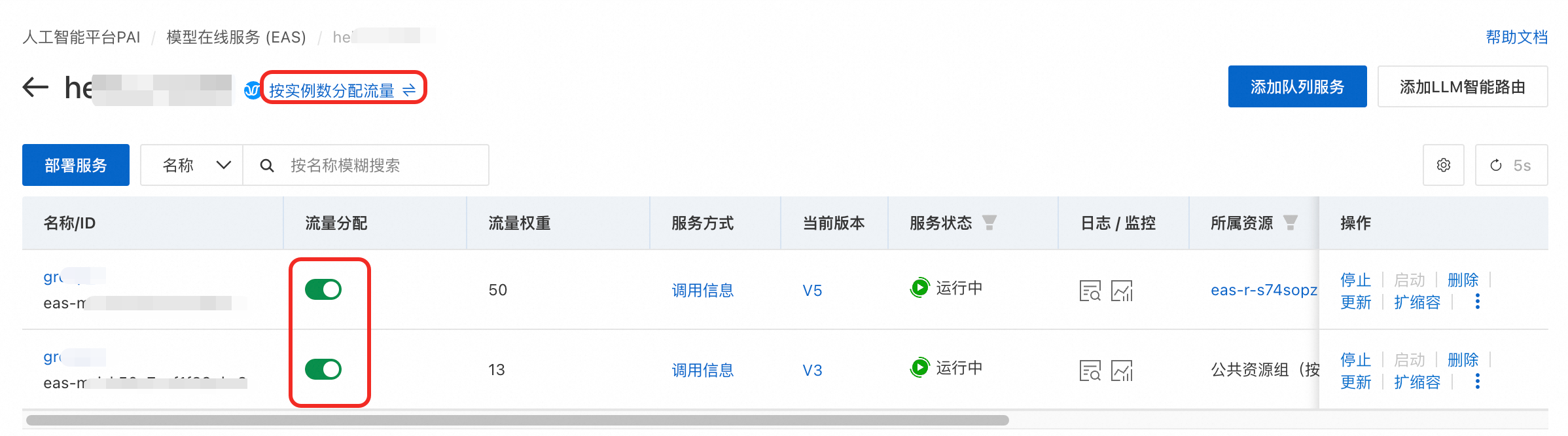Open the monitoring chart icon for the V3 service
This screenshot has height=436, width=1568.
coord(1122,371)
